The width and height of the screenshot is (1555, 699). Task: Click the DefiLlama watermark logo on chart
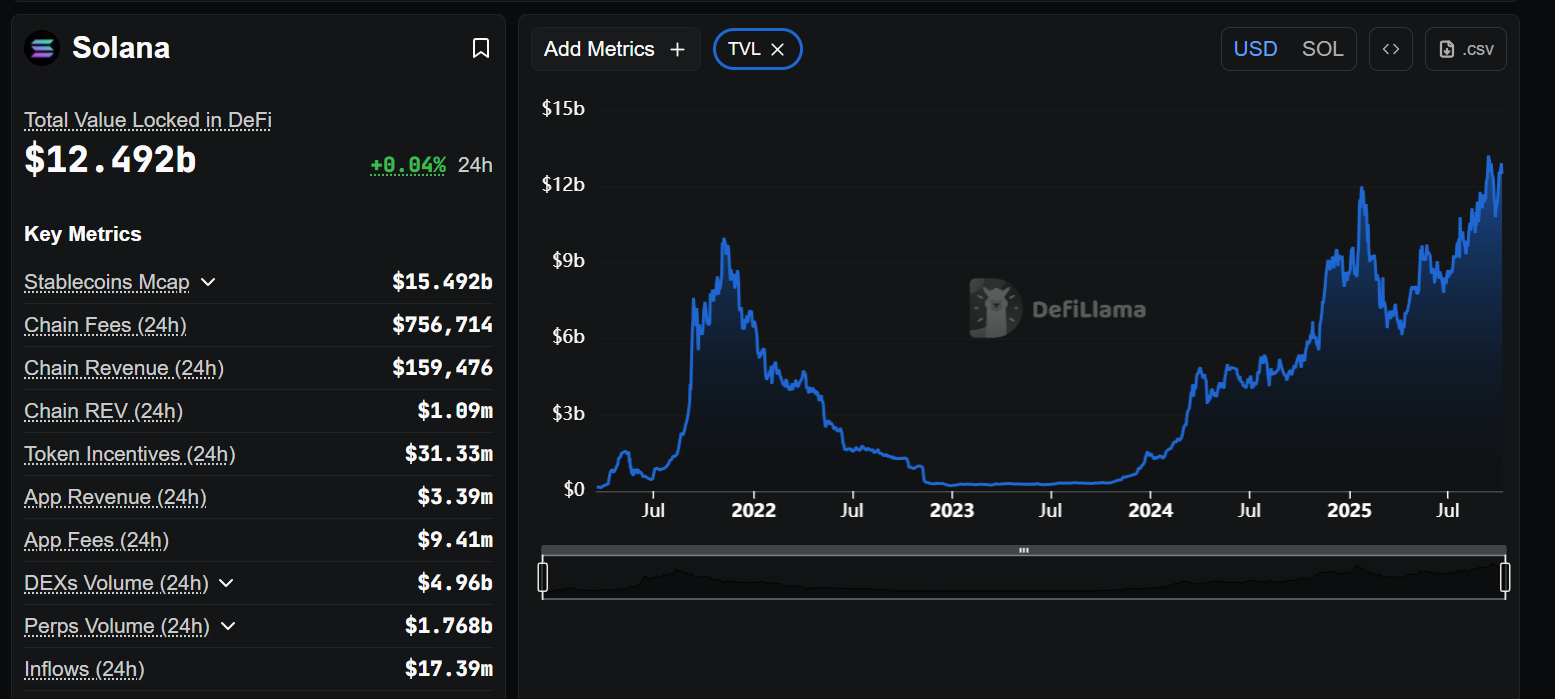tap(995, 308)
